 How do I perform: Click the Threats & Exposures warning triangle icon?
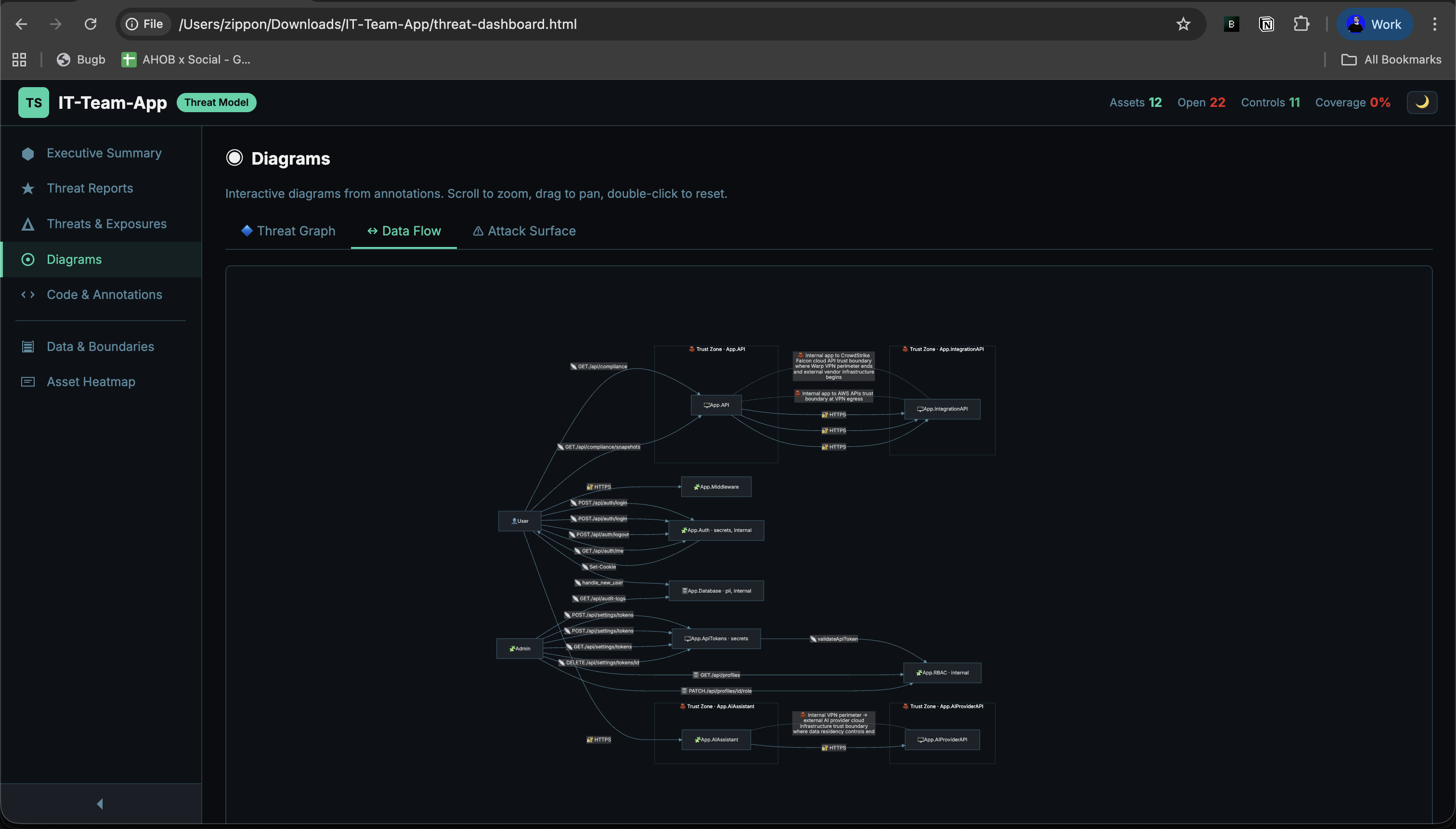click(27, 224)
